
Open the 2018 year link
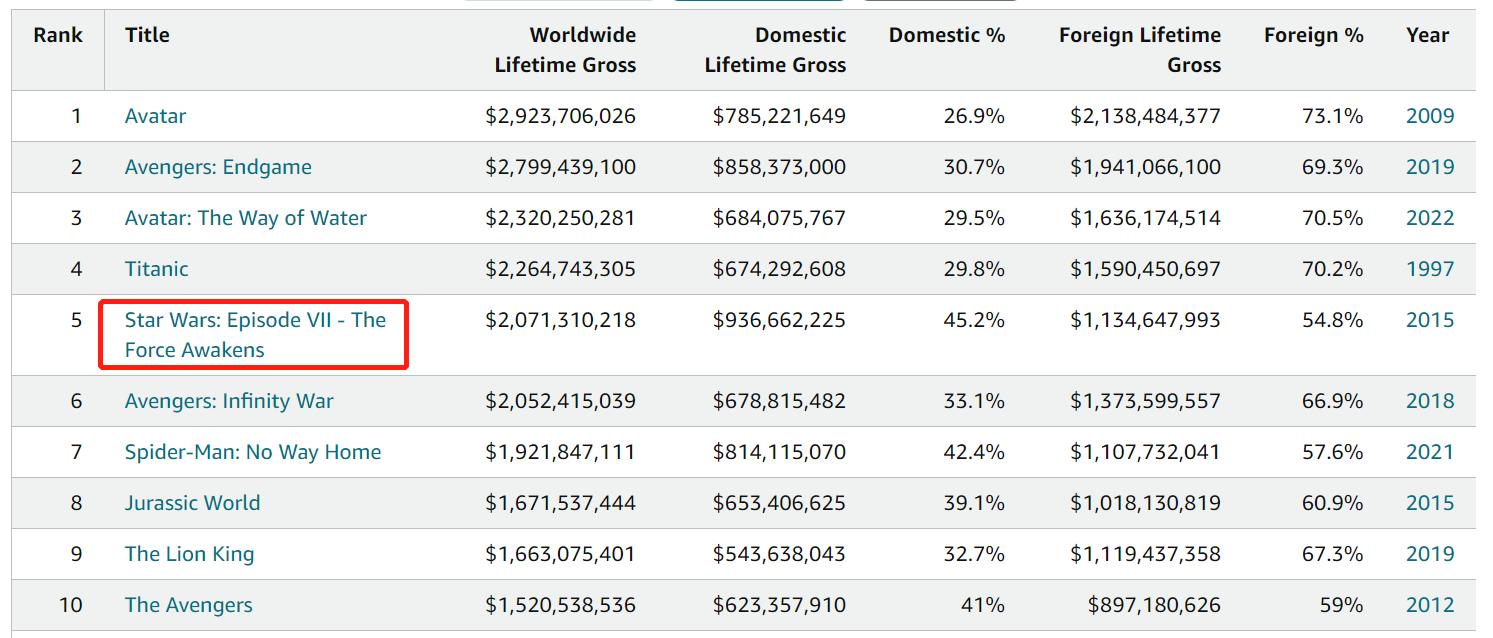click(x=1429, y=401)
